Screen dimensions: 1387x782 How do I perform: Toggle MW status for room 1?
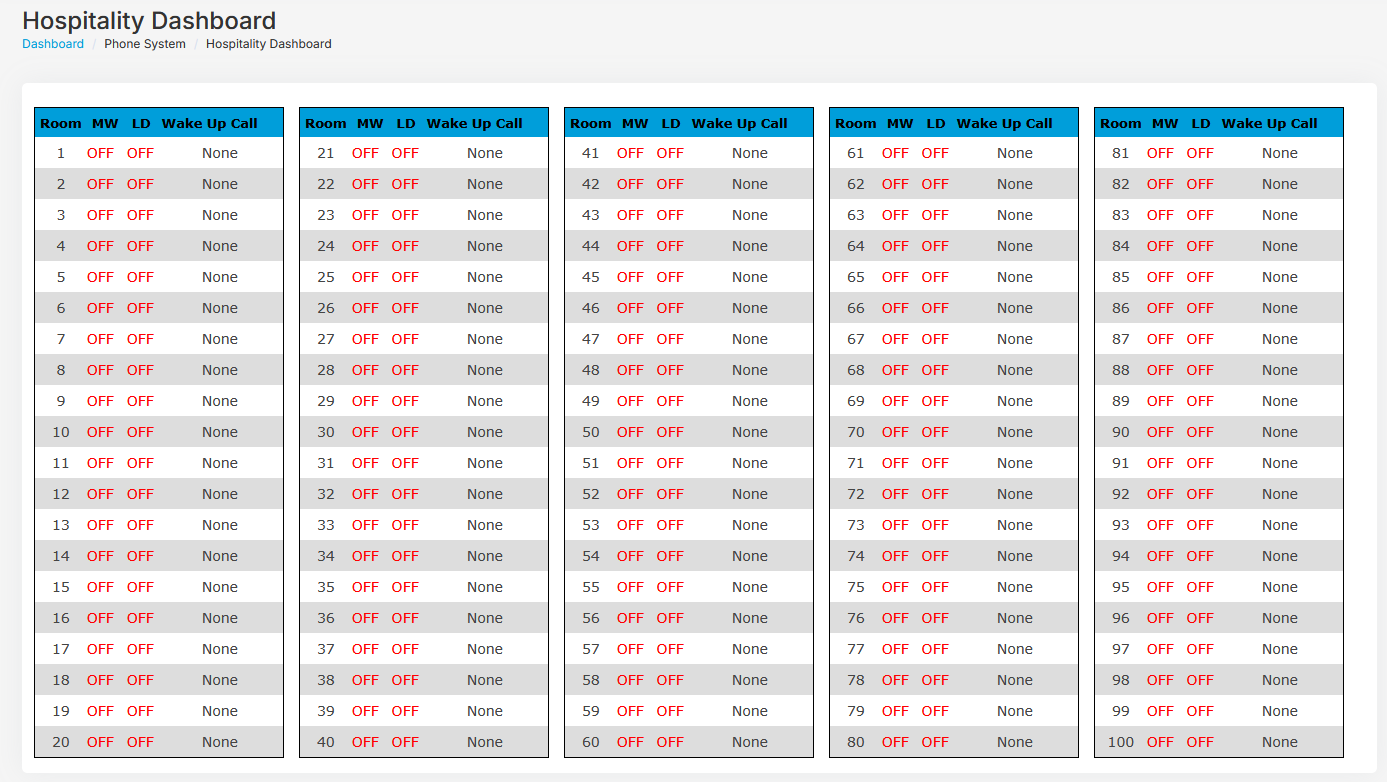point(99,152)
